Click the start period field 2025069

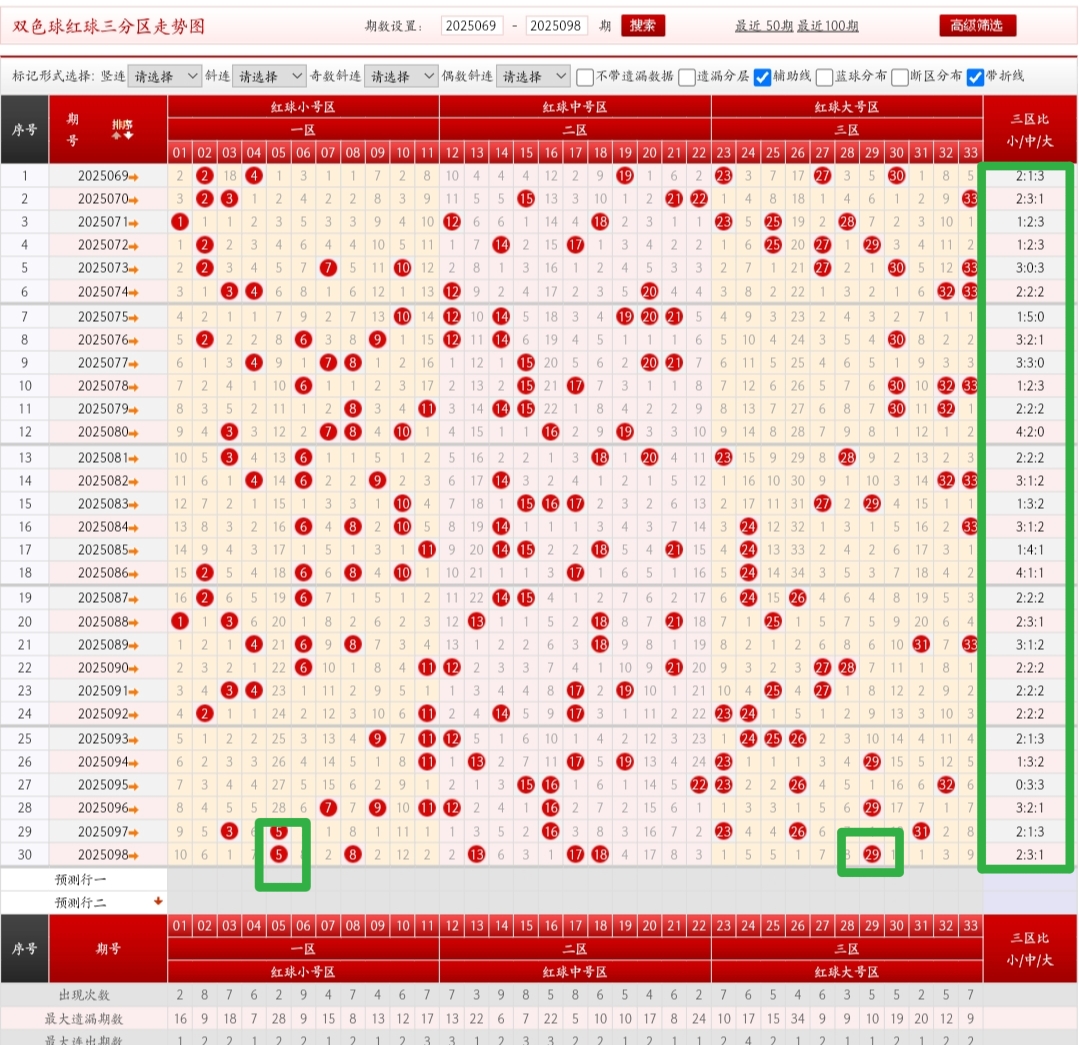472,25
